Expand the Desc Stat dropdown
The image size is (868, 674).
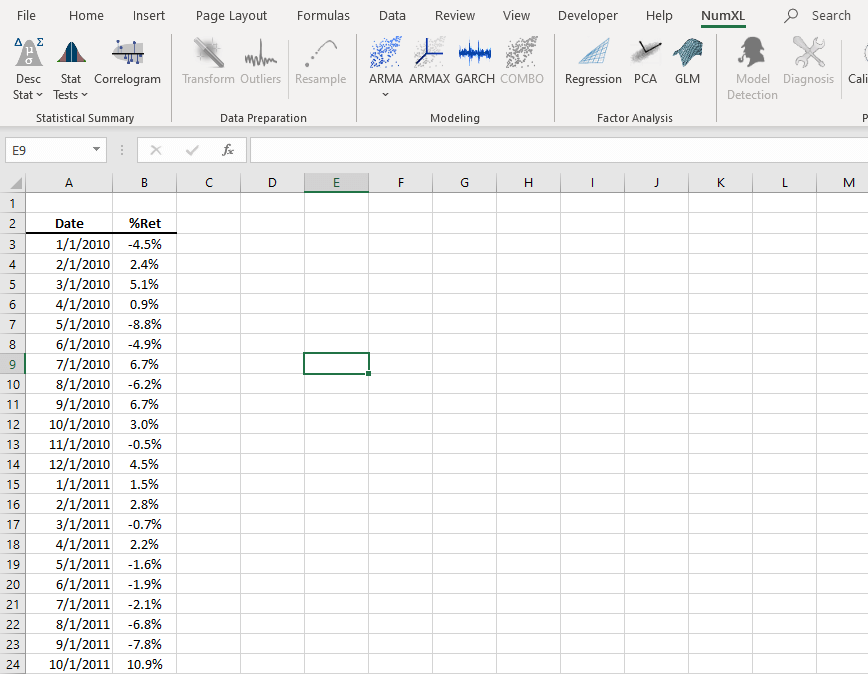coord(28,94)
